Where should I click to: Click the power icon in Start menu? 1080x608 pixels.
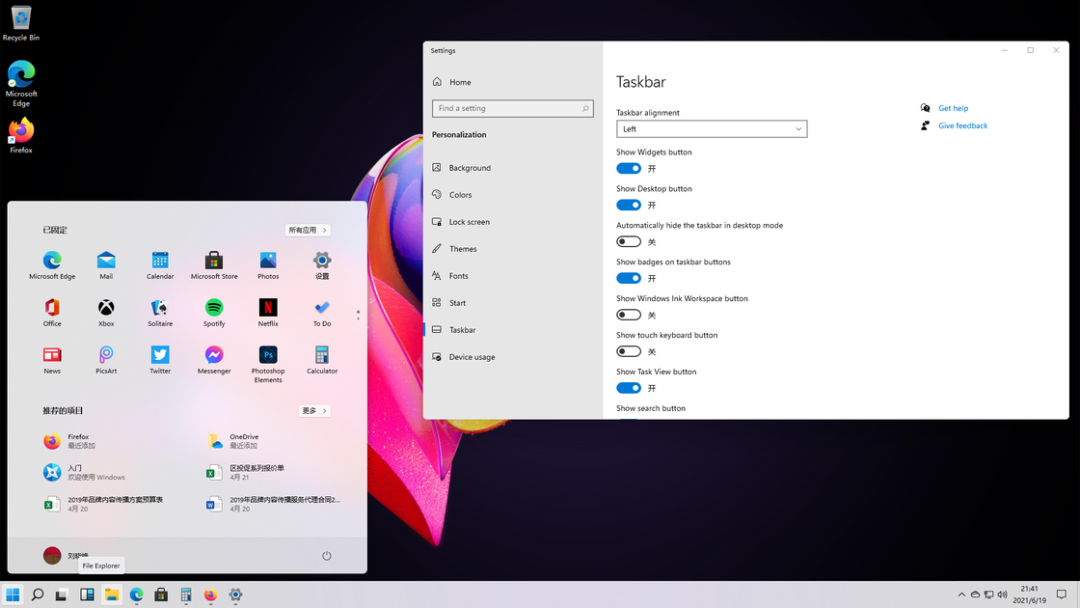326,556
